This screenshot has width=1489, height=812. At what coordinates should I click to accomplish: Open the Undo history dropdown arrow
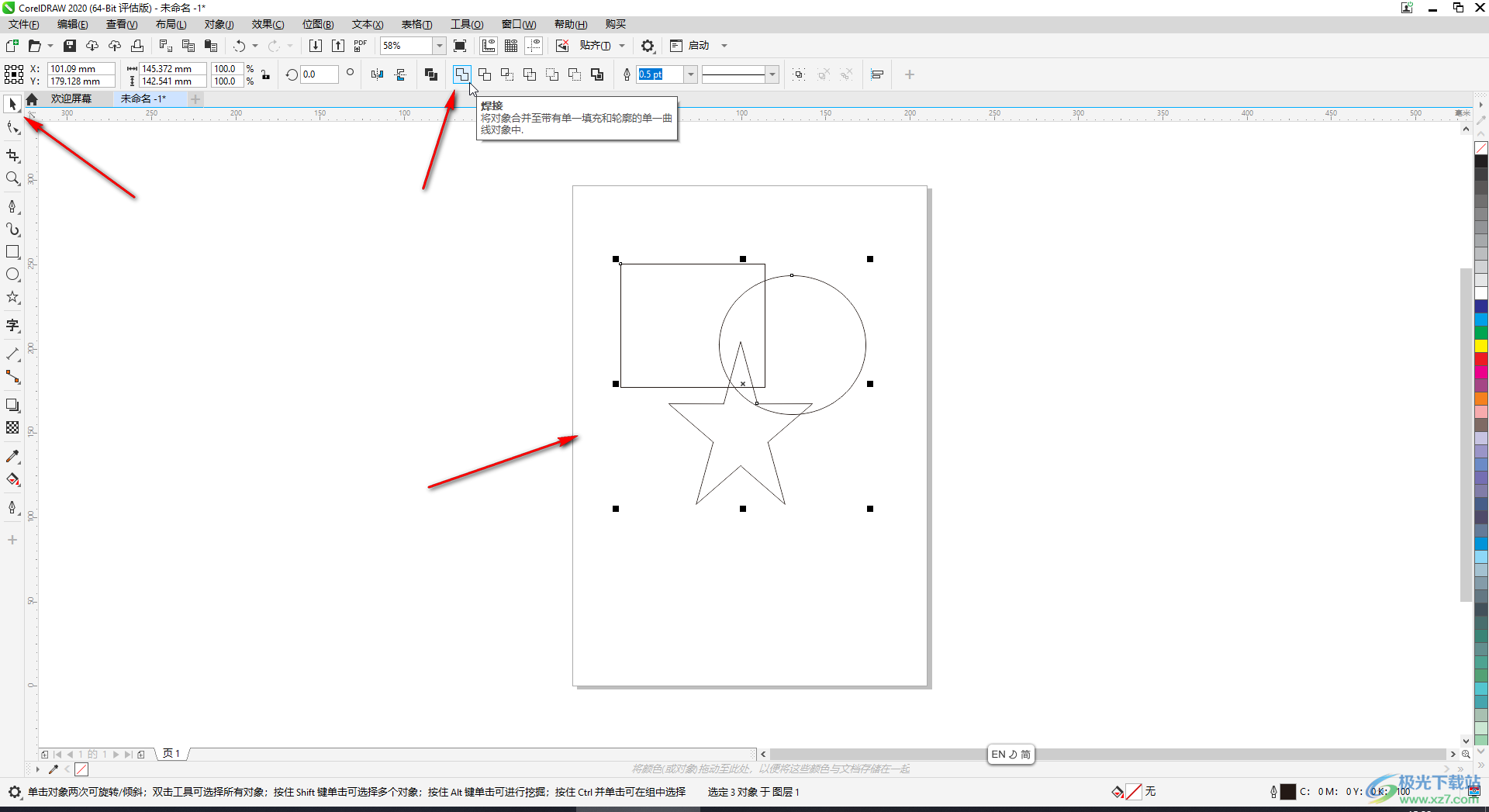255,46
